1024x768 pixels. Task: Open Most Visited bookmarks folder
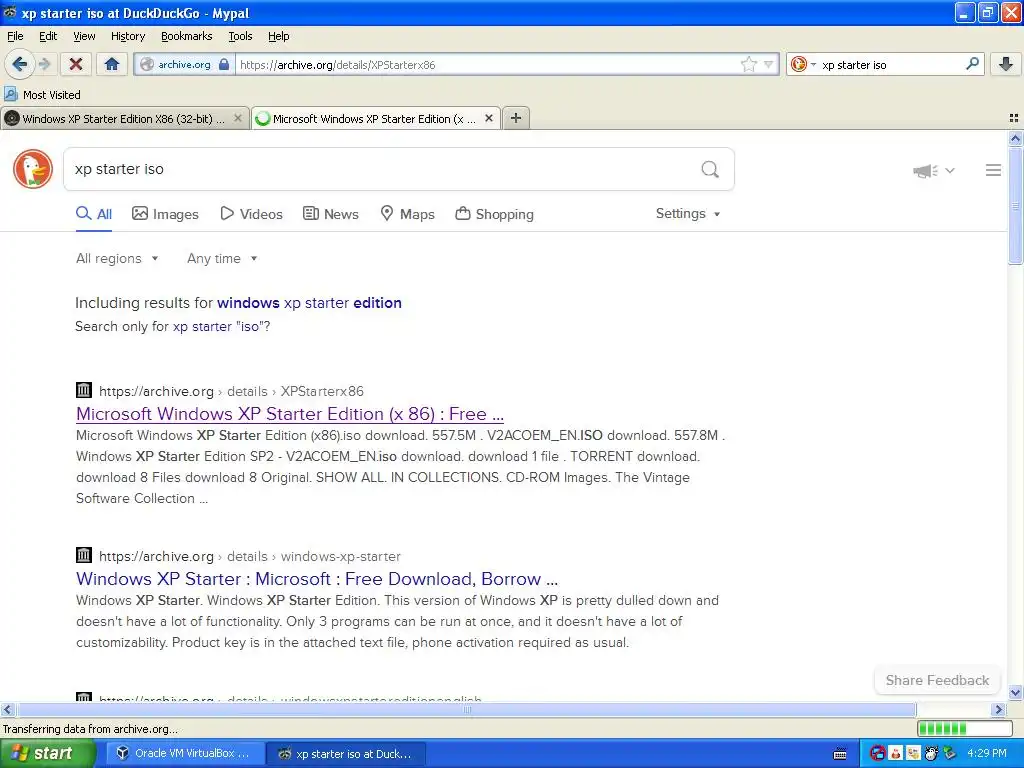click(x=42, y=95)
